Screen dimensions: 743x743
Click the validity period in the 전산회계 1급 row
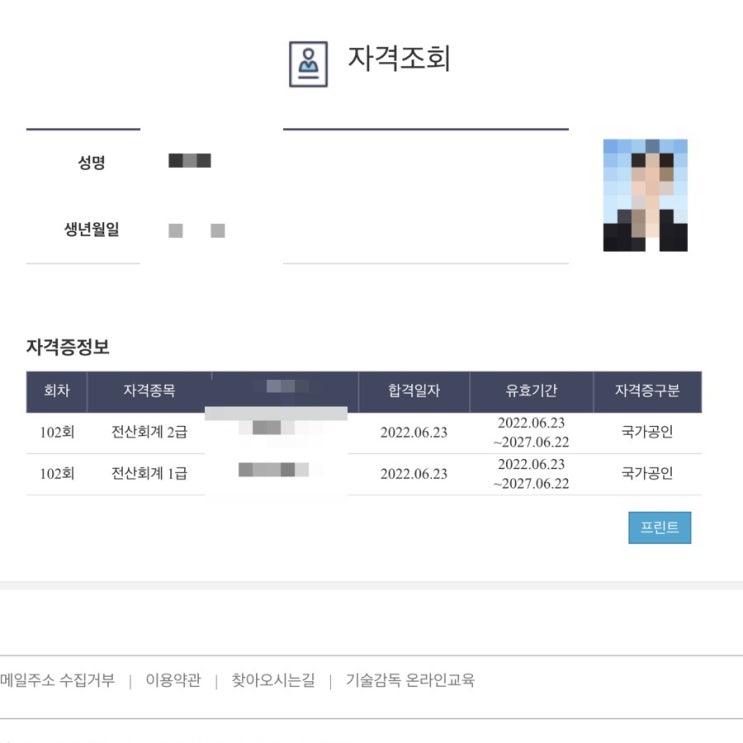(531, 473)
